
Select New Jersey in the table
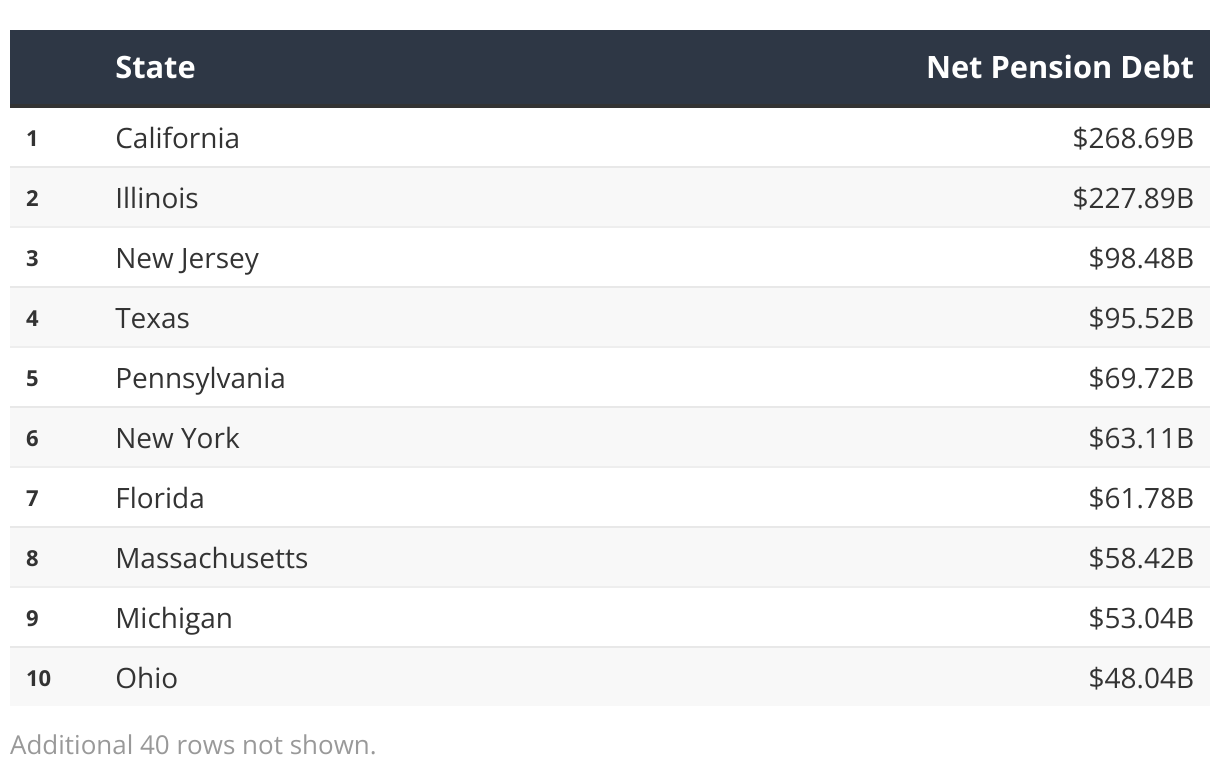pos(187,258)
